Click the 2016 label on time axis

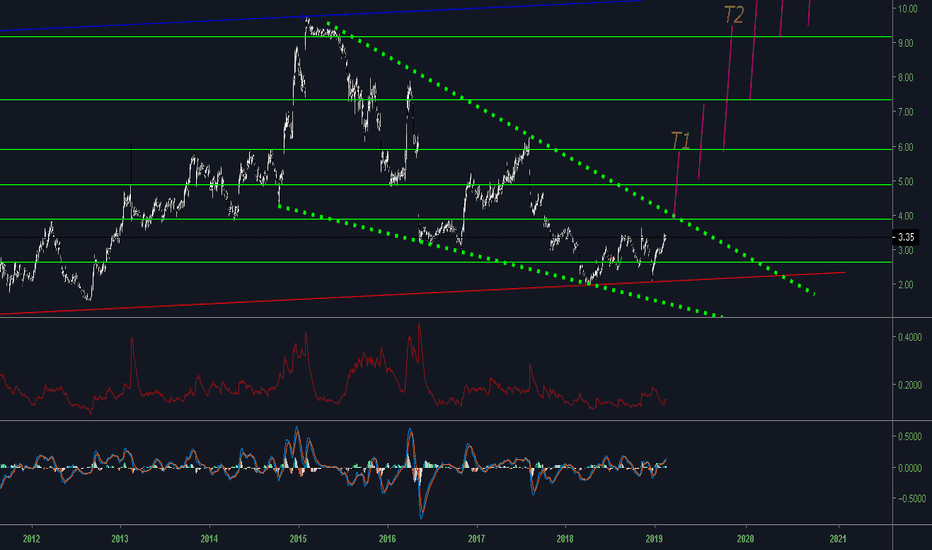(388, 539)
